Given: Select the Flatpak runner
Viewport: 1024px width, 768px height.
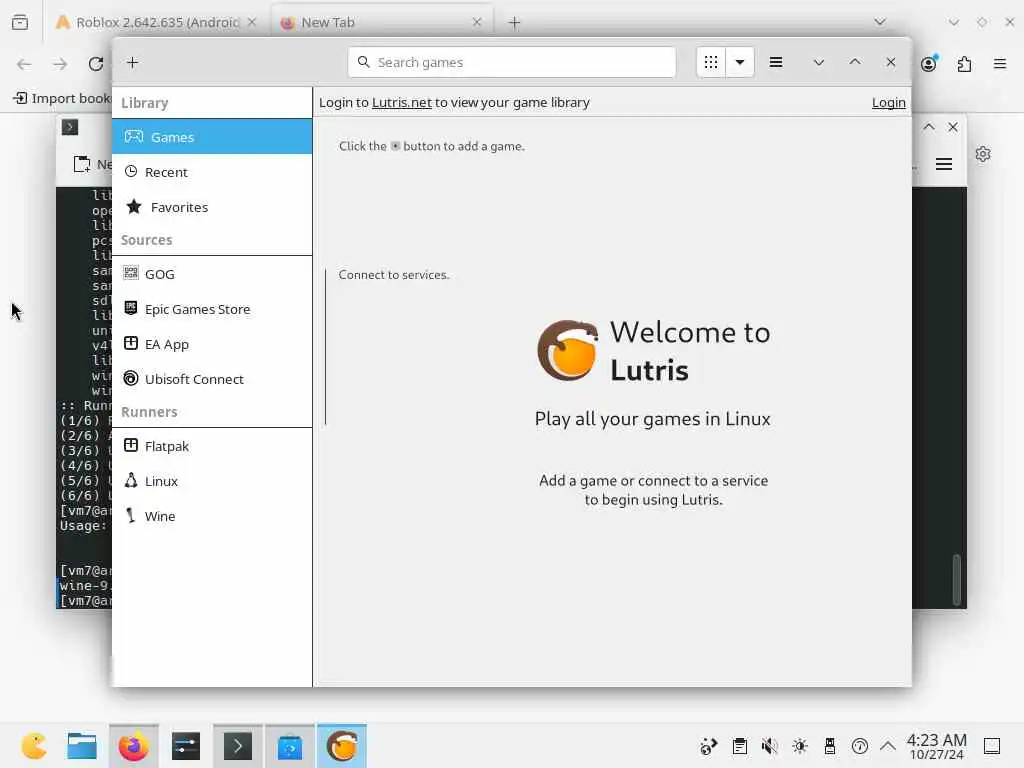Looking at the screenshot, I should (x=212, y=446).
